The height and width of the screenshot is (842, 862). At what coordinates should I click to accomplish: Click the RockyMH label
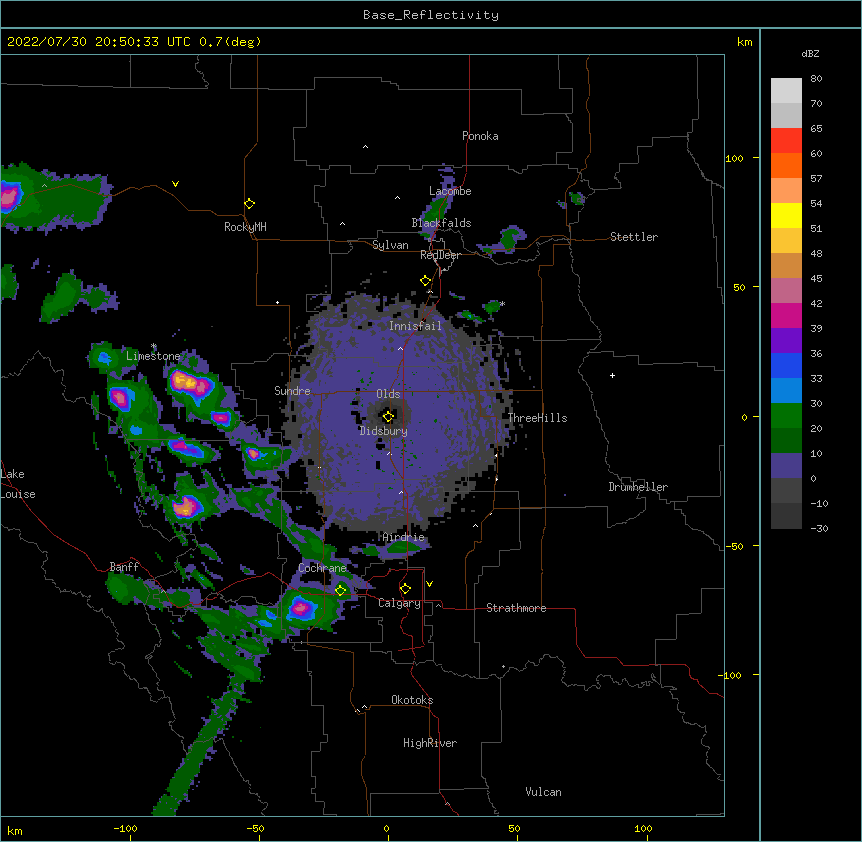245,227
